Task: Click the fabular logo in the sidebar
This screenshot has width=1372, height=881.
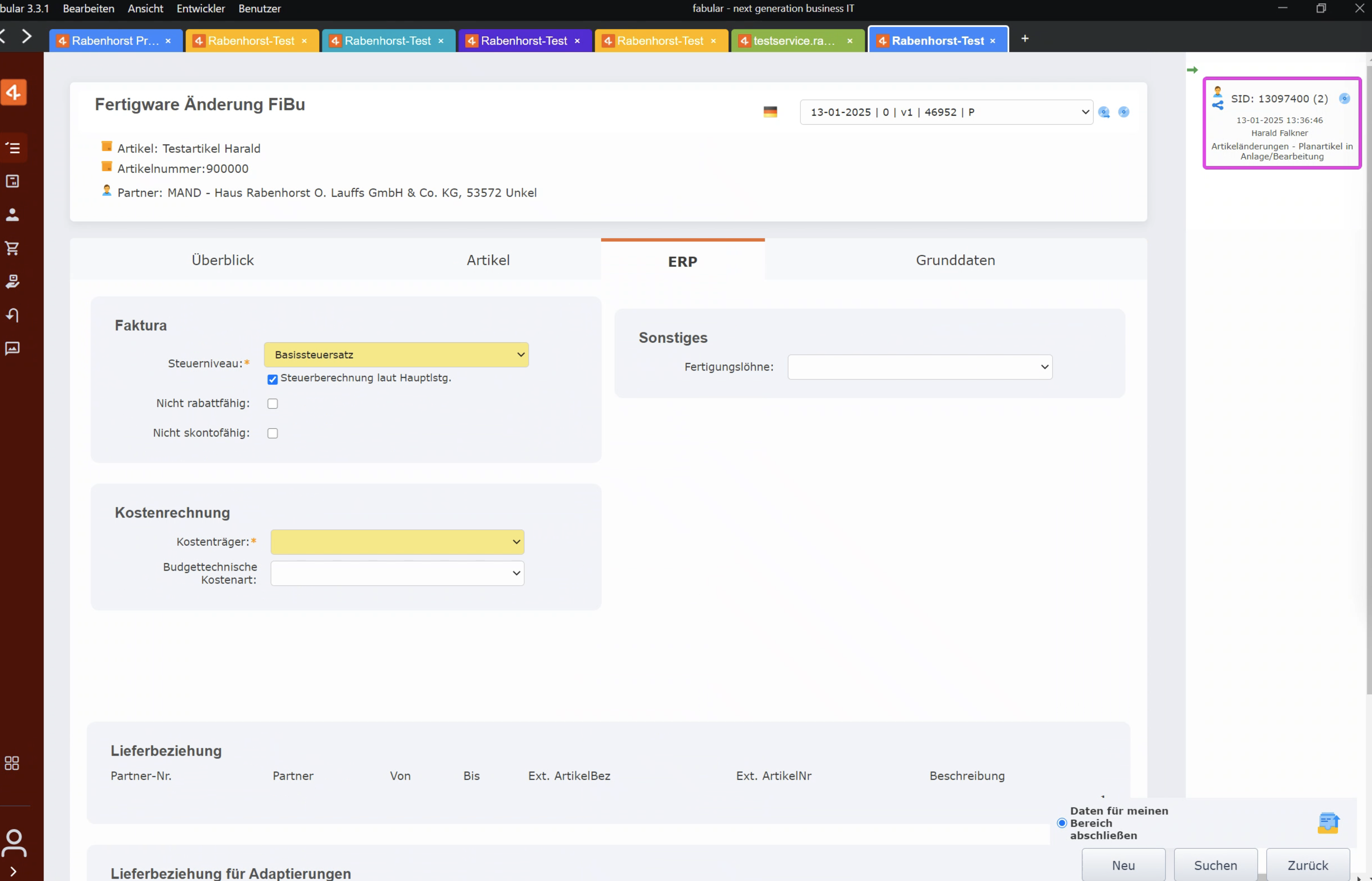Action: (x=14, y=92)
